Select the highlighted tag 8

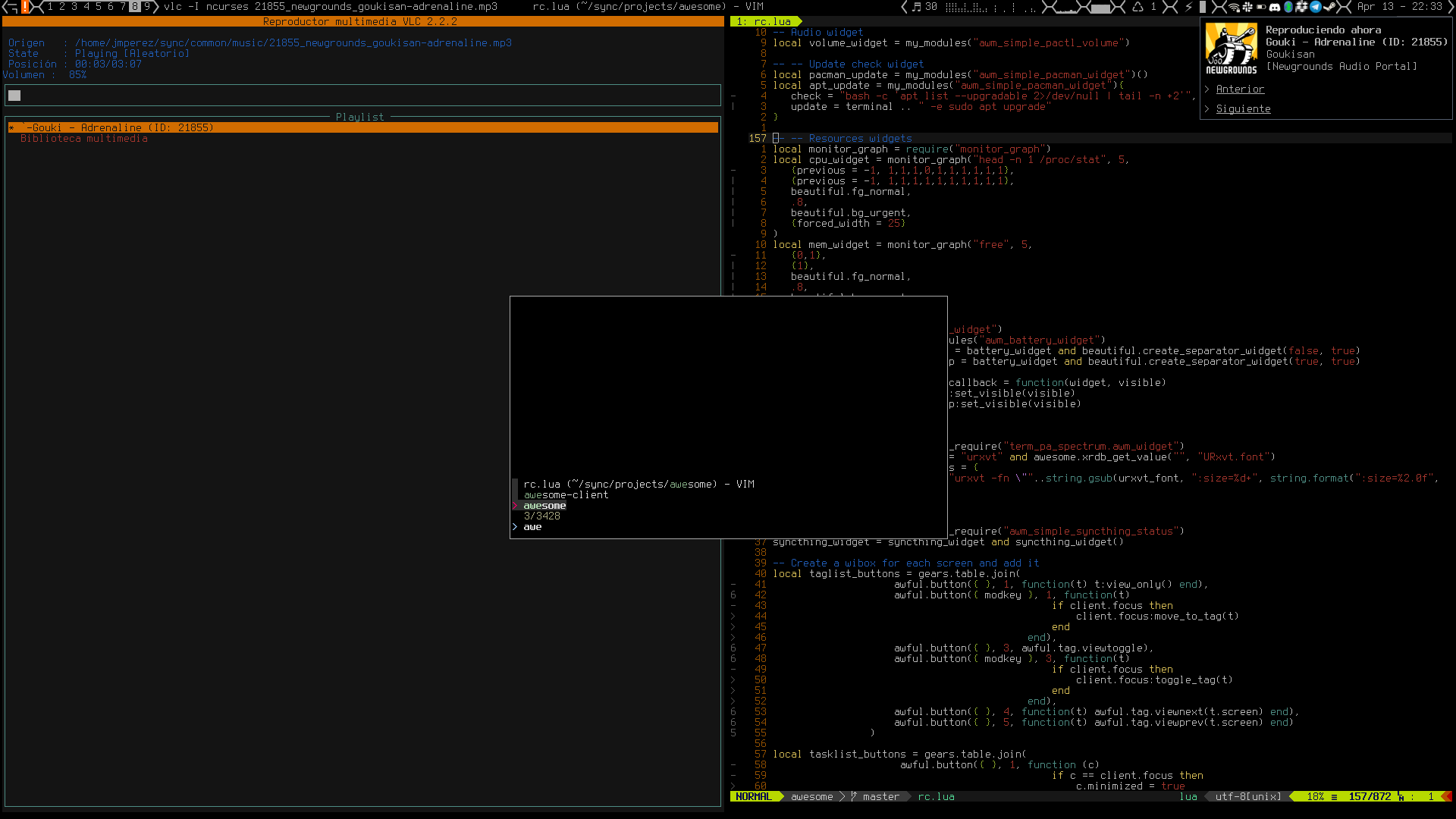click(135, 7)
